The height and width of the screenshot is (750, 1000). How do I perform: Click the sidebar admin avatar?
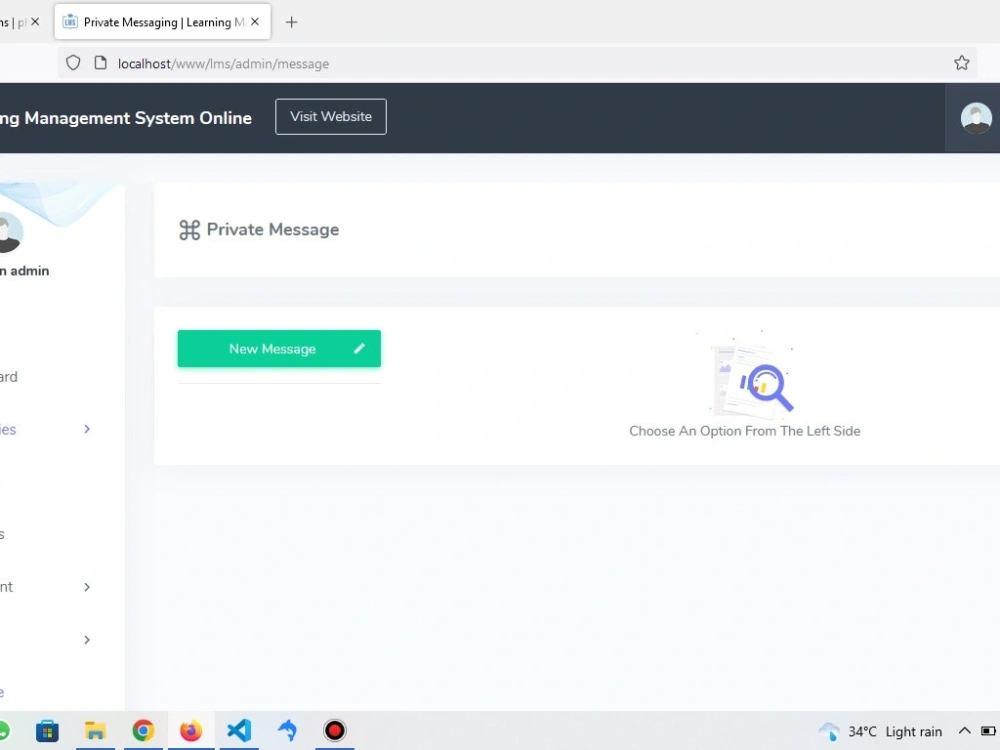[x=10, y=232]
